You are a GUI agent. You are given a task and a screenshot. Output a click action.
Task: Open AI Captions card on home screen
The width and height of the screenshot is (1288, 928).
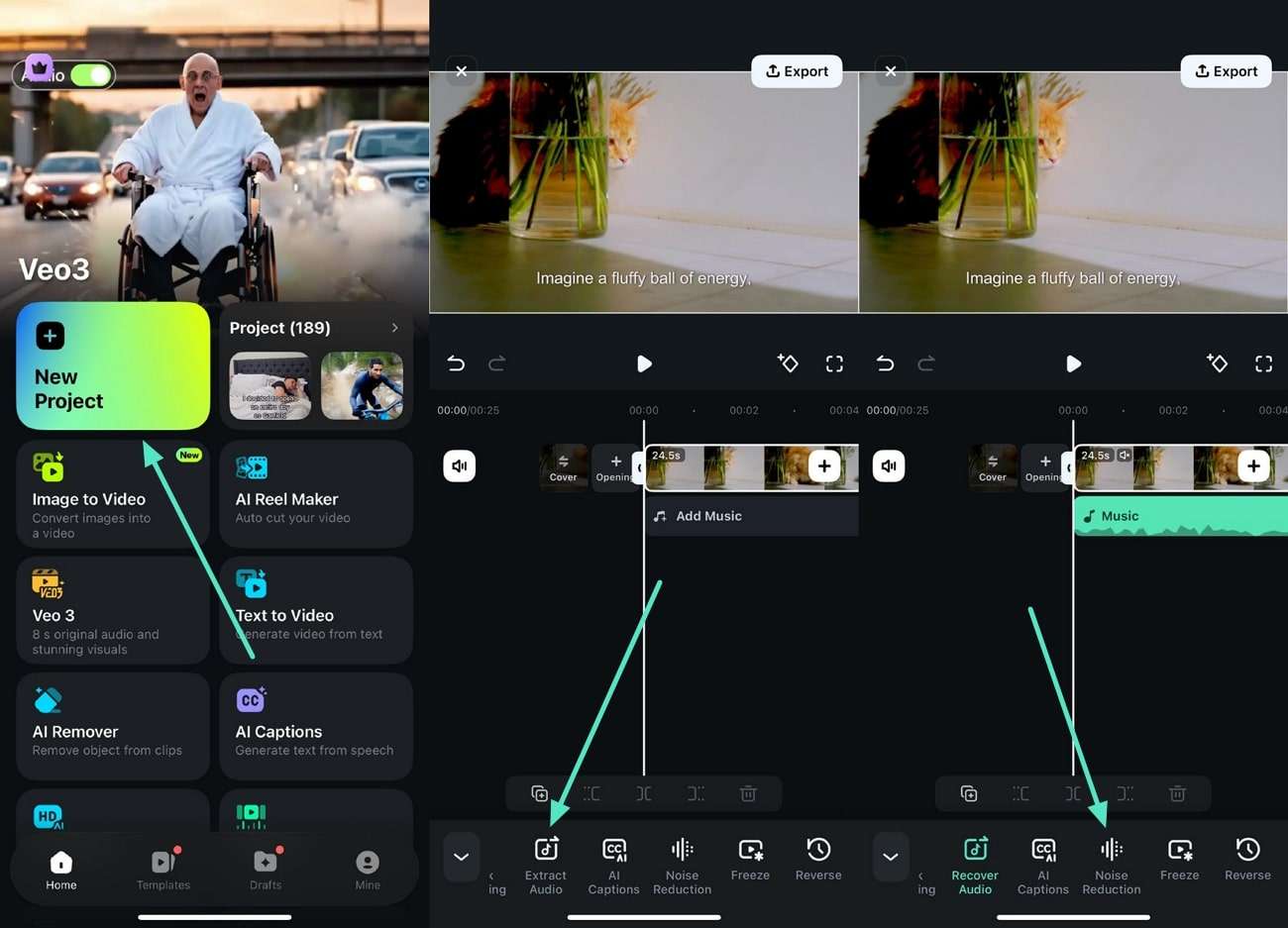click(316, 726)
